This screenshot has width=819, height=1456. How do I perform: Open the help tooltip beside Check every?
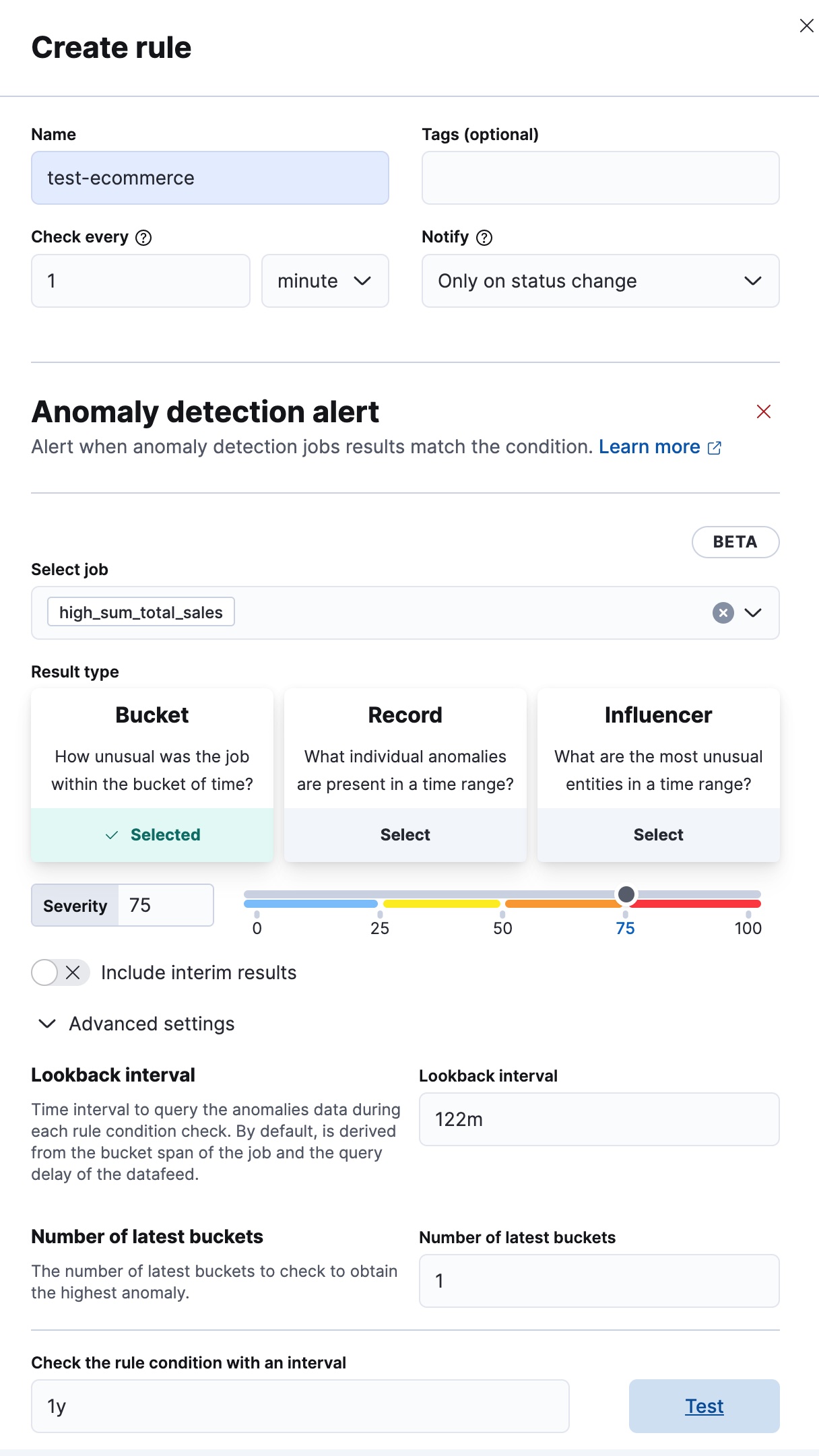(143, 237)
